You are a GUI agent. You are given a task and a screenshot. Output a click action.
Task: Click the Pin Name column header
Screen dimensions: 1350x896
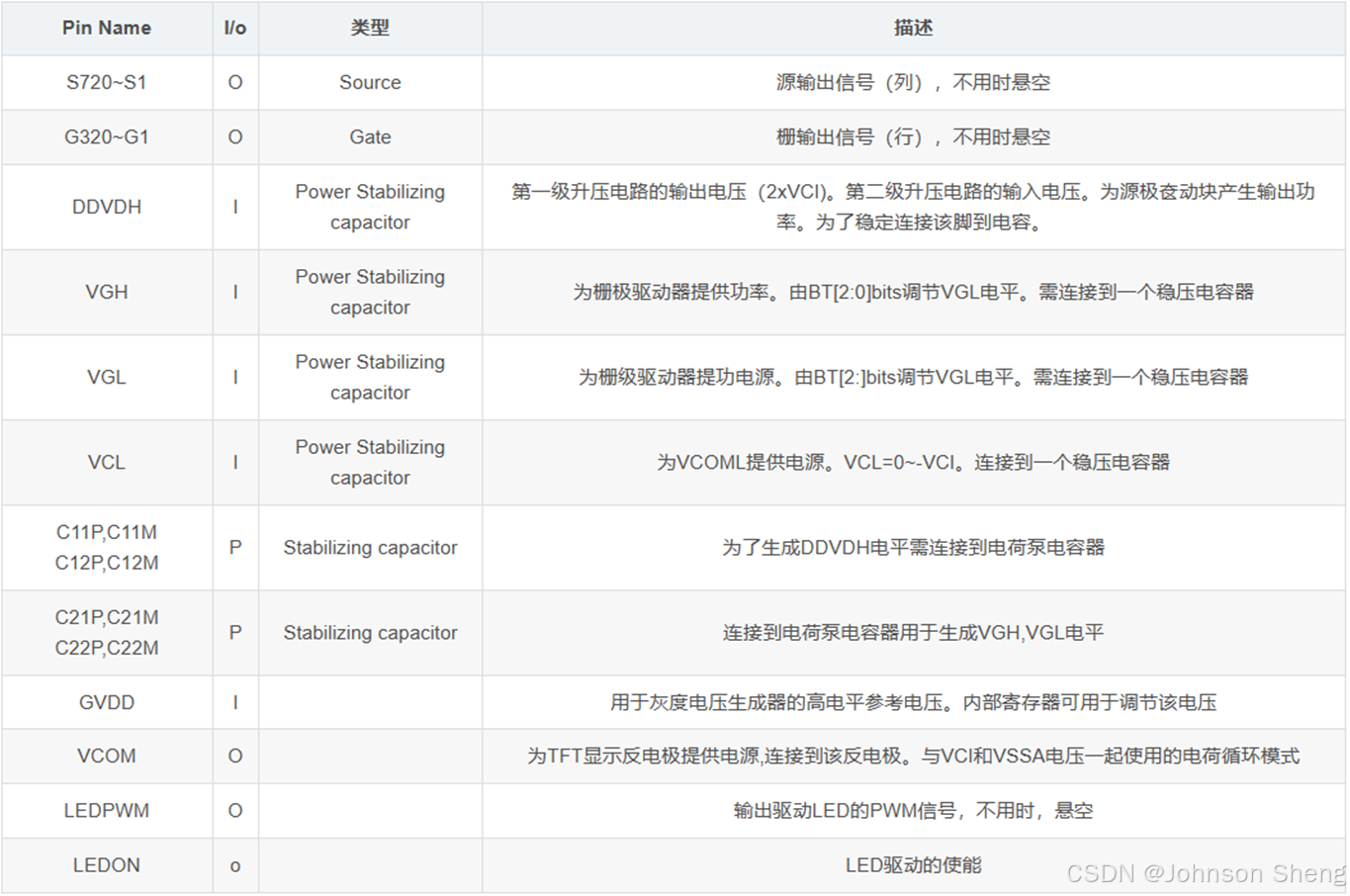(106, 28)
